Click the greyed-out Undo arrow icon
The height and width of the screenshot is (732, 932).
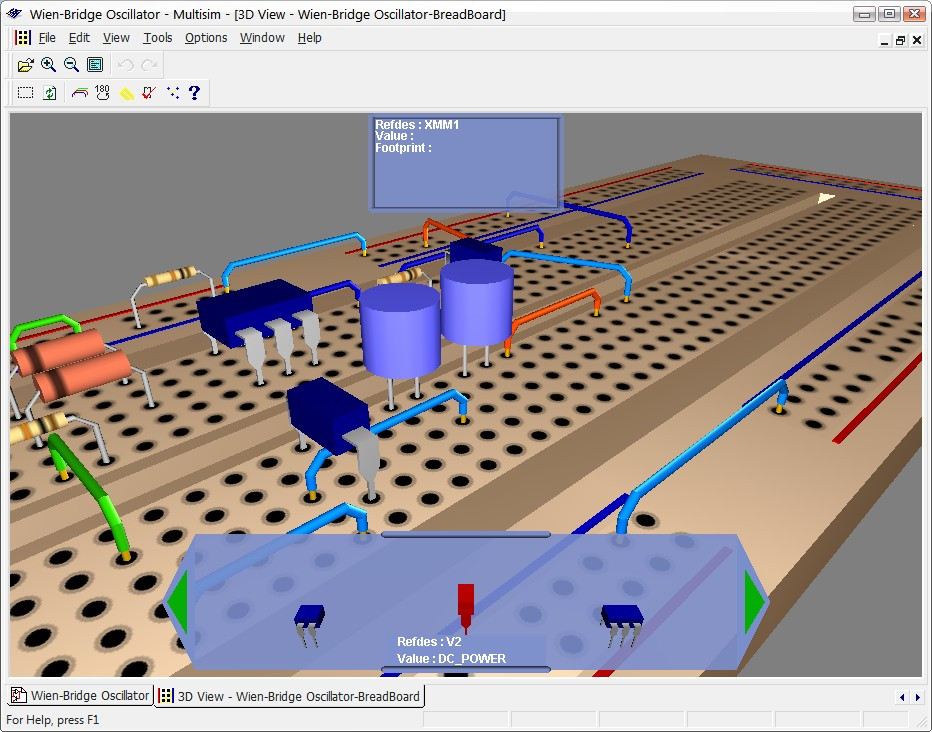(125, 65)
